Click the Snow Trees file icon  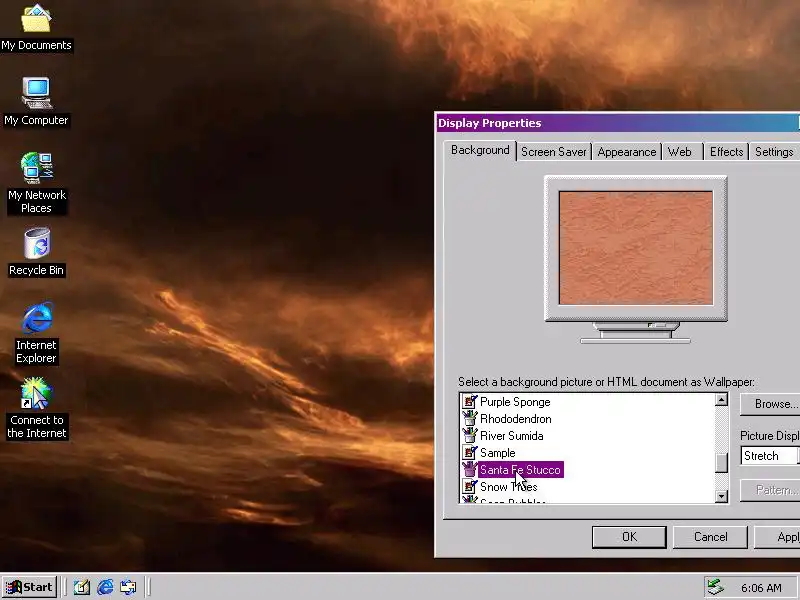coord(469,487)
